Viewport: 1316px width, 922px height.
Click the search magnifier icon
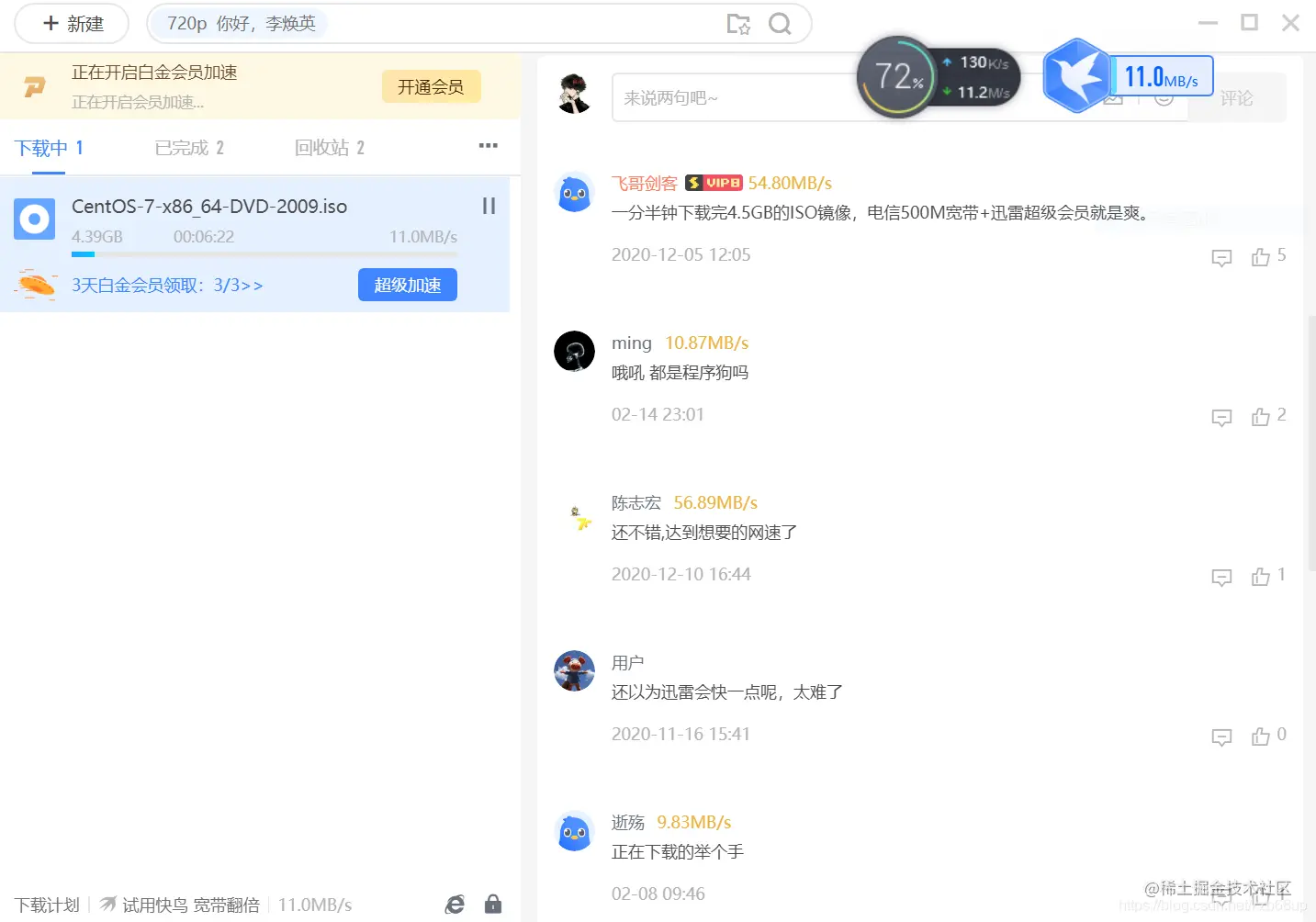pos(780,24)
